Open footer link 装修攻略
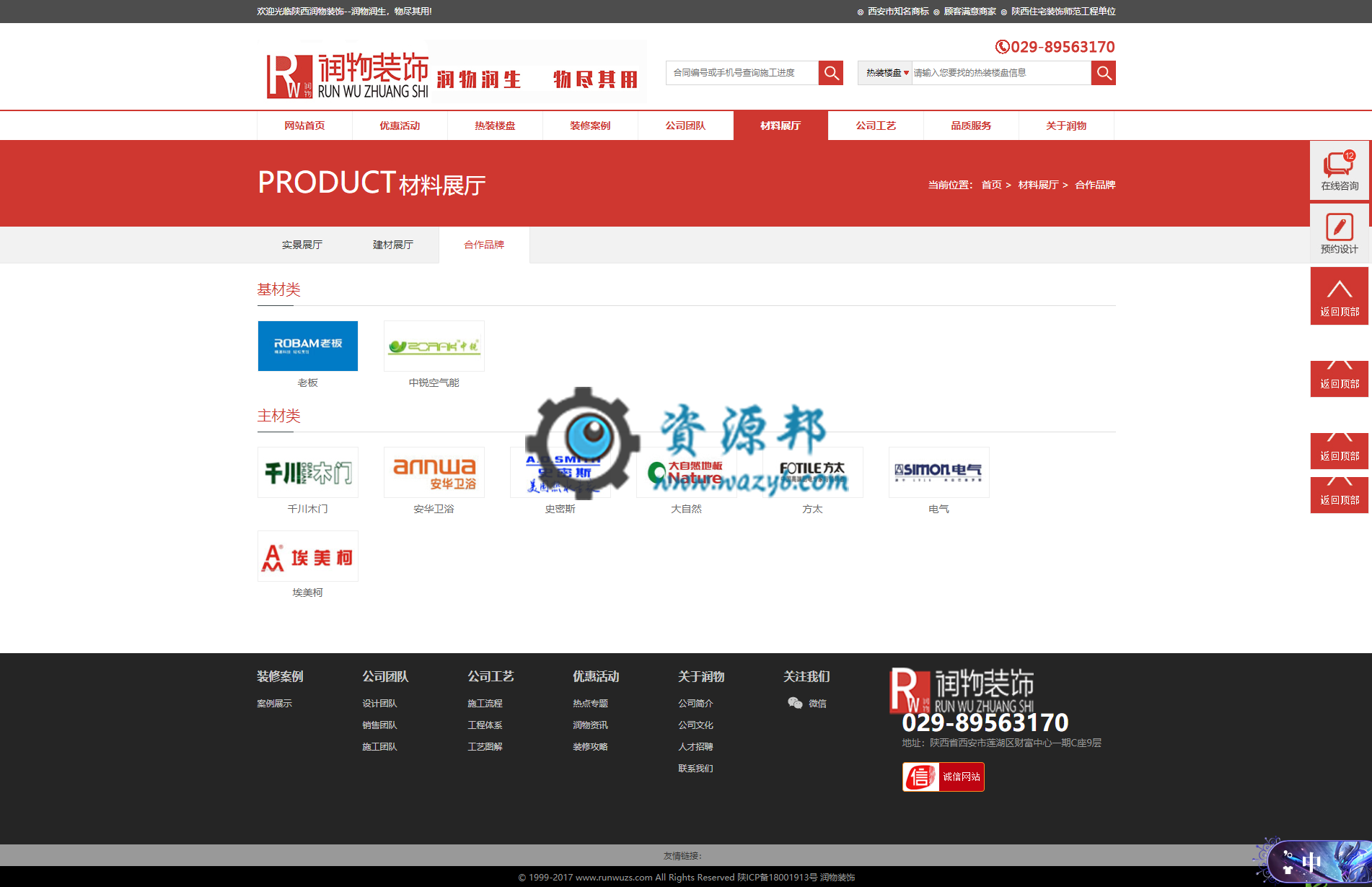The image size is (1372, 887). [x=591, y=746]
